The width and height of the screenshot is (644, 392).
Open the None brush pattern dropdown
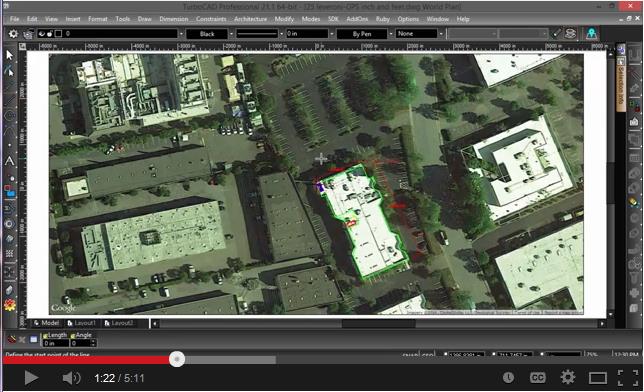441,34
